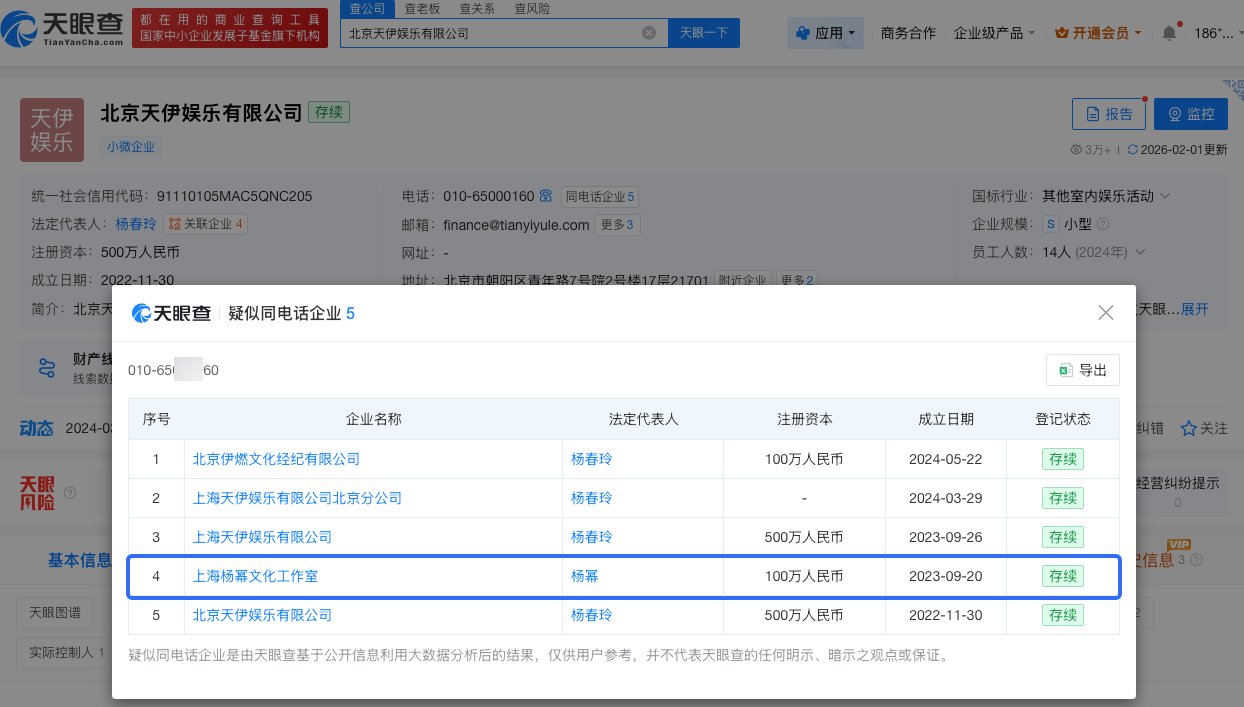Expand company intro via 展开 link
Image resolution: width=1244 pixels, height=707 pixels.
pos(1193,309)
